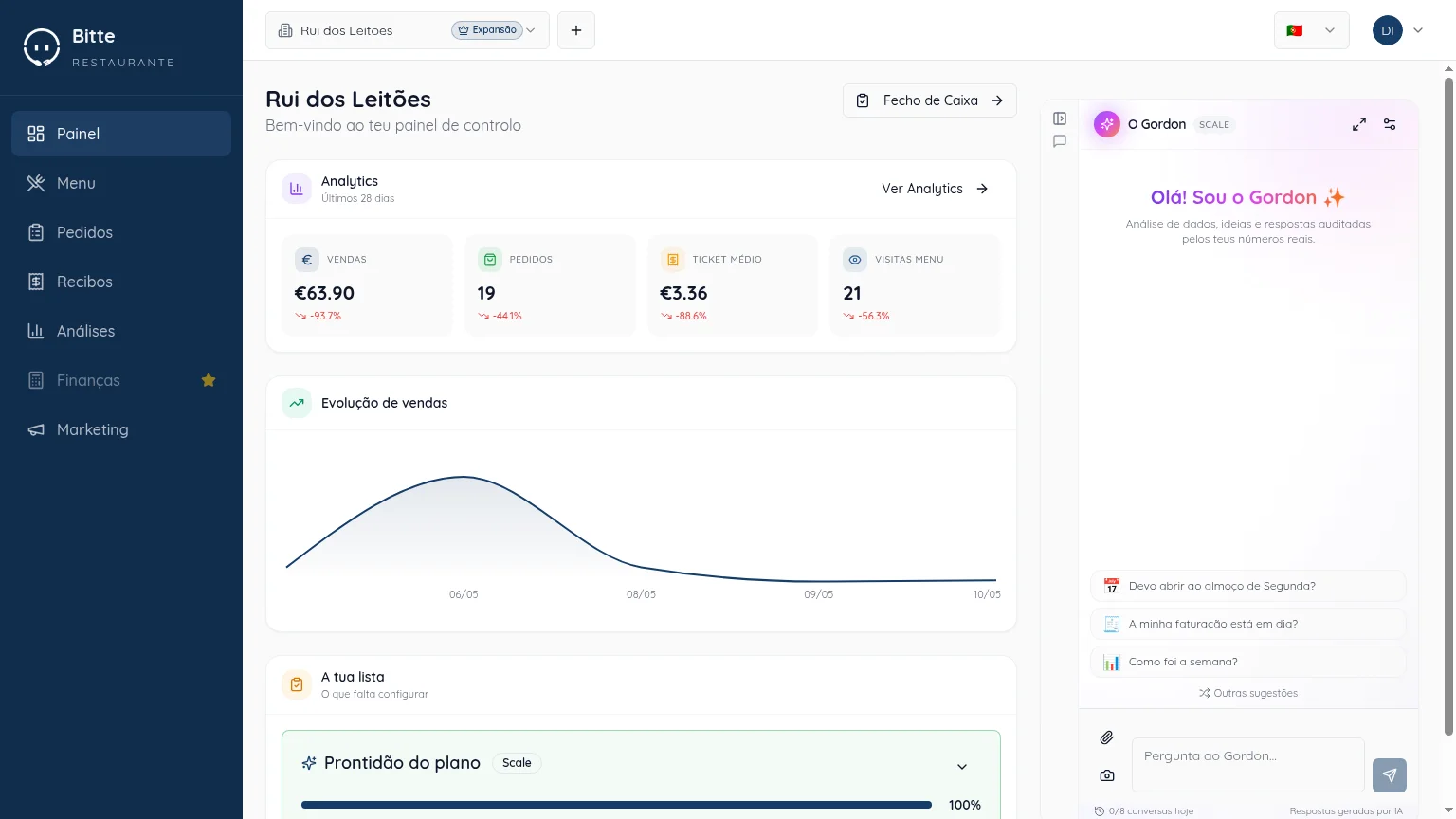The width and height of the screenshot is (1456, 819).
Task: Click the 10/05 chart date label
Action: pyautogui.click(x=987, y=594)
